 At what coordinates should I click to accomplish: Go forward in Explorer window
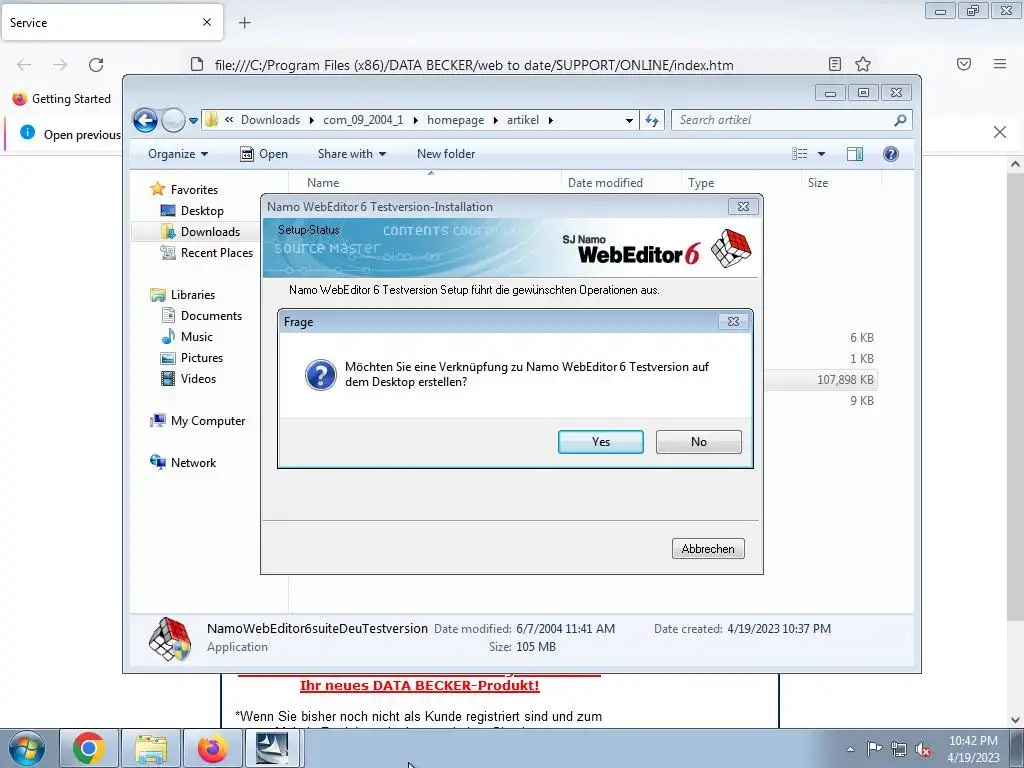(173, 120)
